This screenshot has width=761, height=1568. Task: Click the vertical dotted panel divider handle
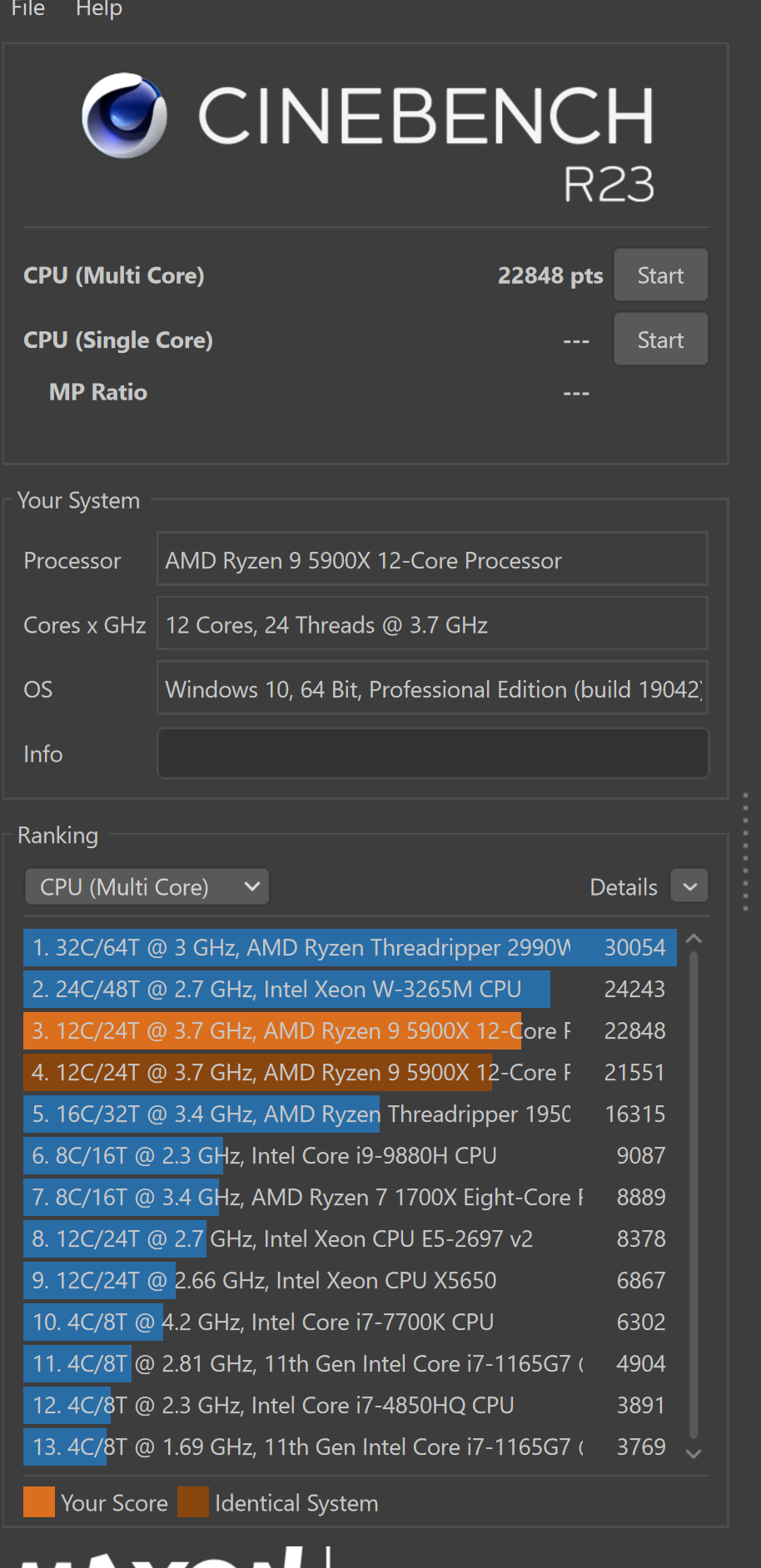pos(745,852)
